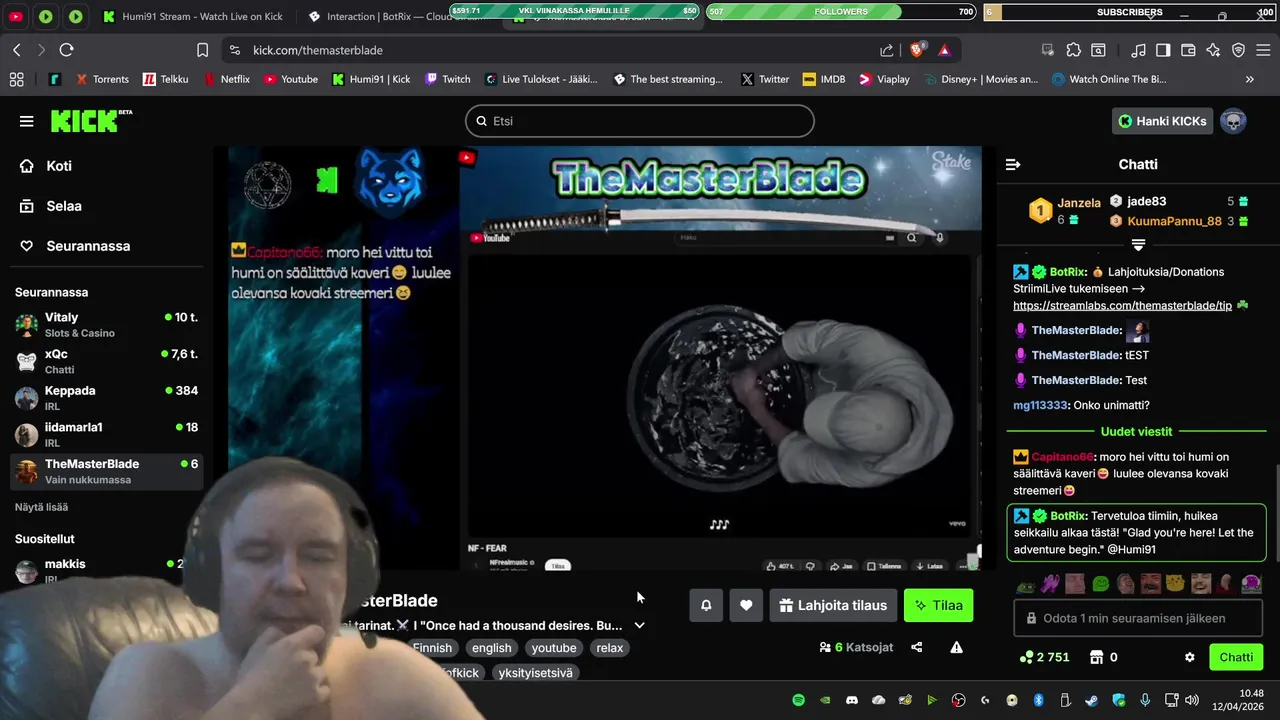Open the streamlabs.com tip link in chat
The width and height of the screenshot is (1280, 720).
pos(1122,305)
